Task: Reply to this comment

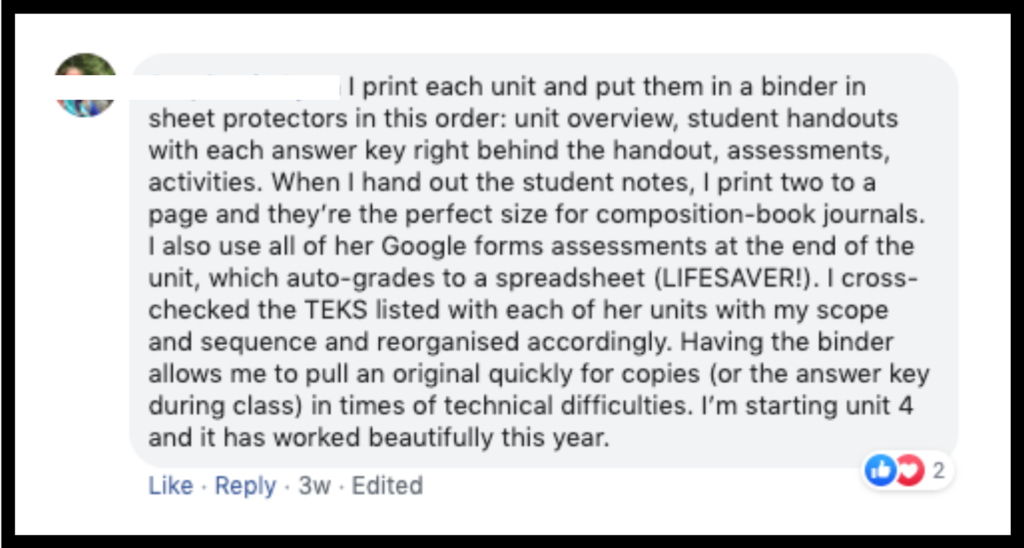Action: point(246,486)
